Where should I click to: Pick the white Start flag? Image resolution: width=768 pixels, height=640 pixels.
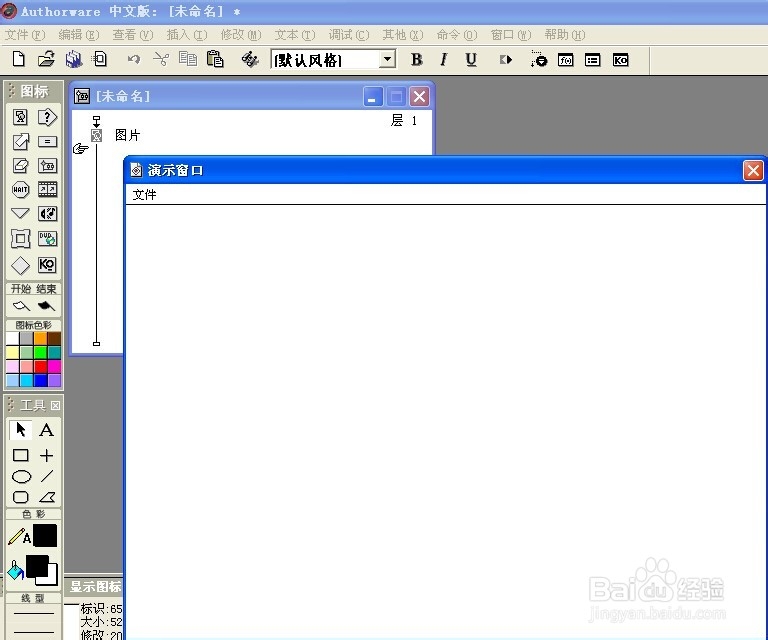[21, 306]
